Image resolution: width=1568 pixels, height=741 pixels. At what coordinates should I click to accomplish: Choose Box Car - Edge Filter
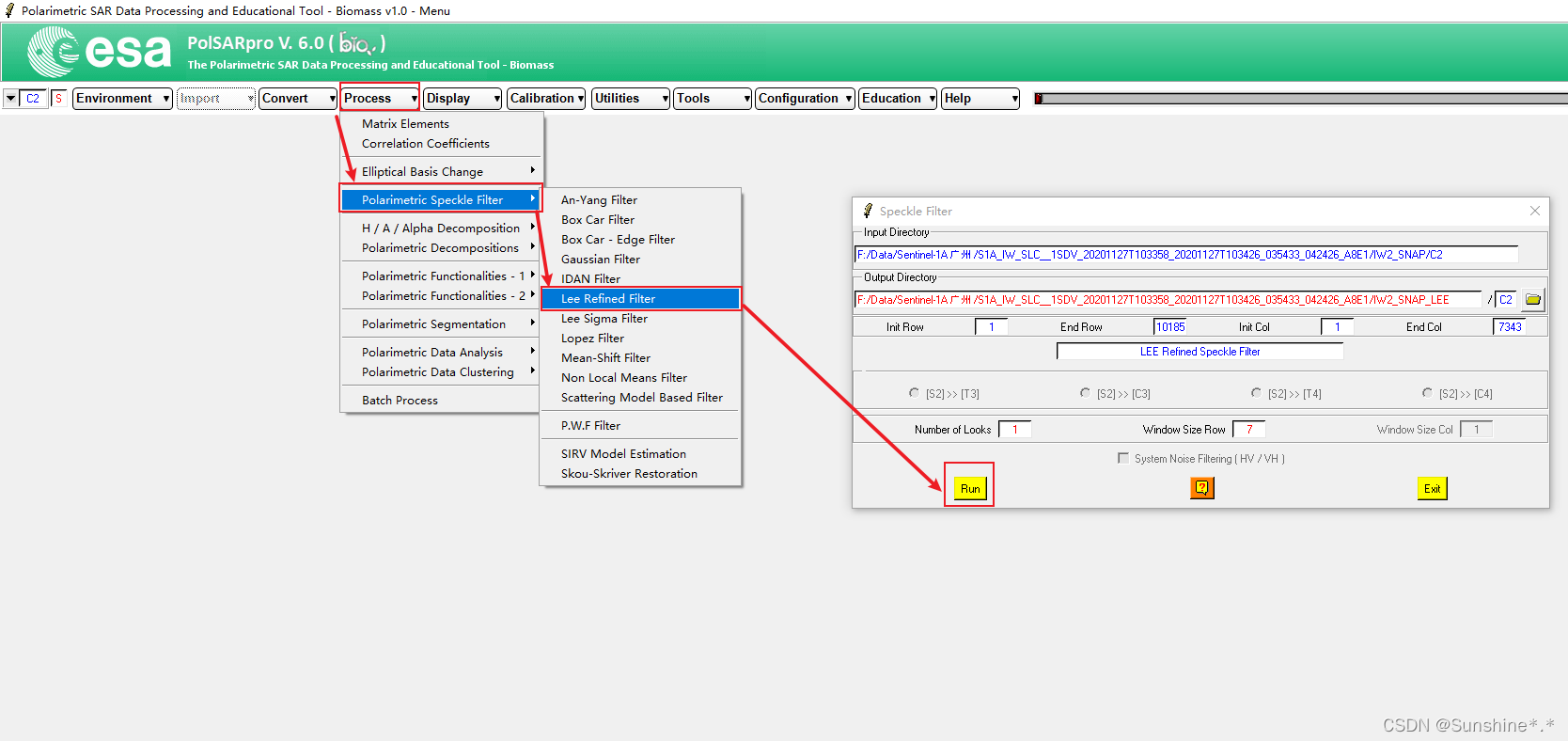[x=640, y=239]
